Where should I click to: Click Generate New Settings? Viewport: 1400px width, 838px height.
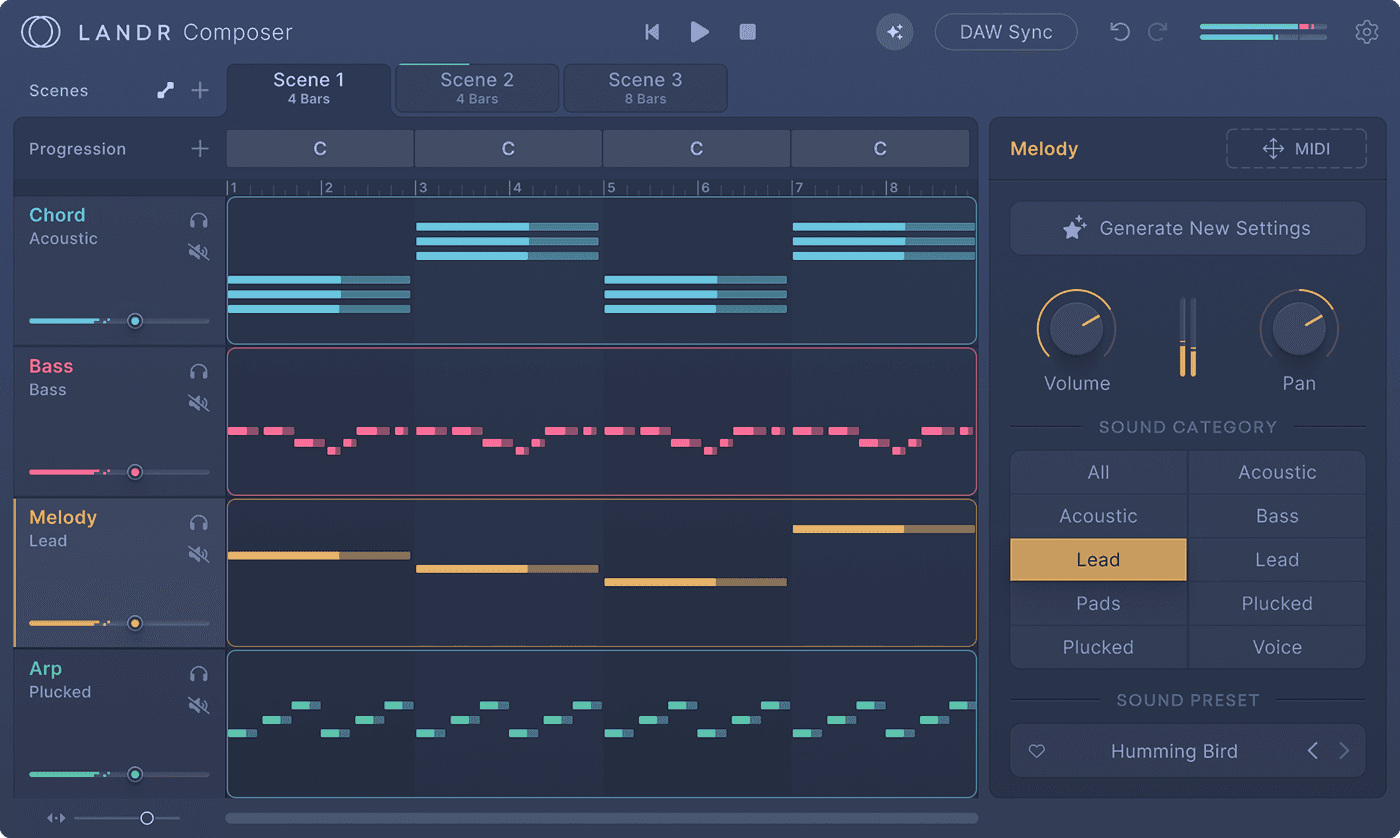tap(1187, 228)
